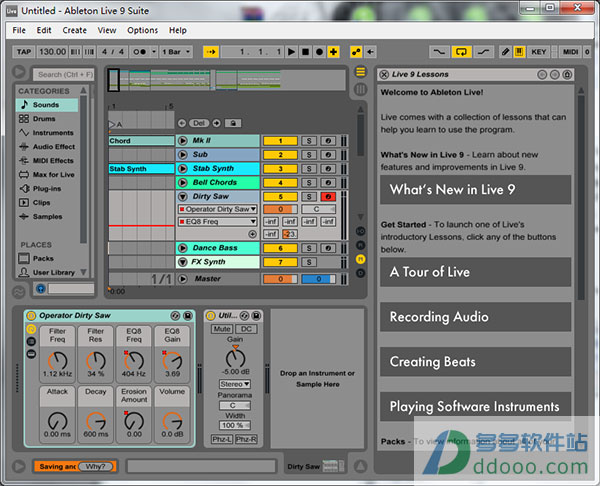This screenshot has height=486, width=600.
Task: Open A Tour of Live lesson
Action: [475, 272]
